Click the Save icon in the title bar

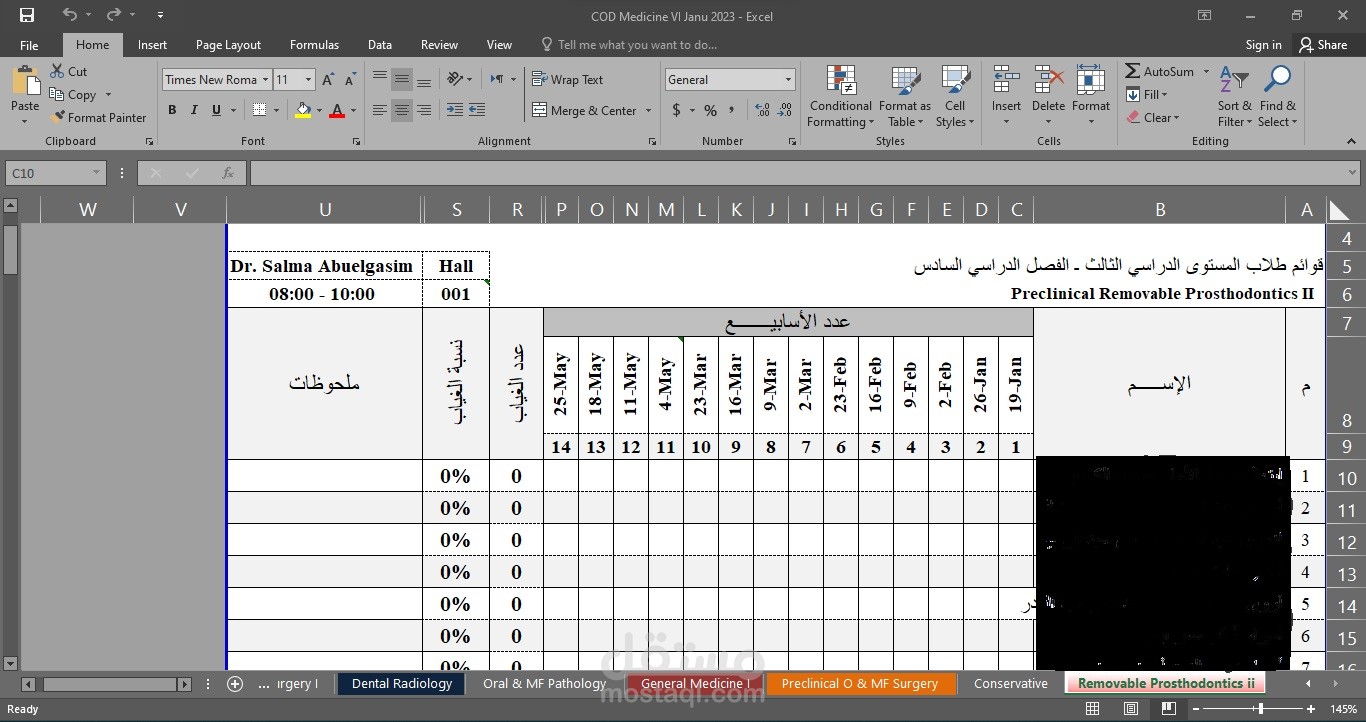coord(27,15)
